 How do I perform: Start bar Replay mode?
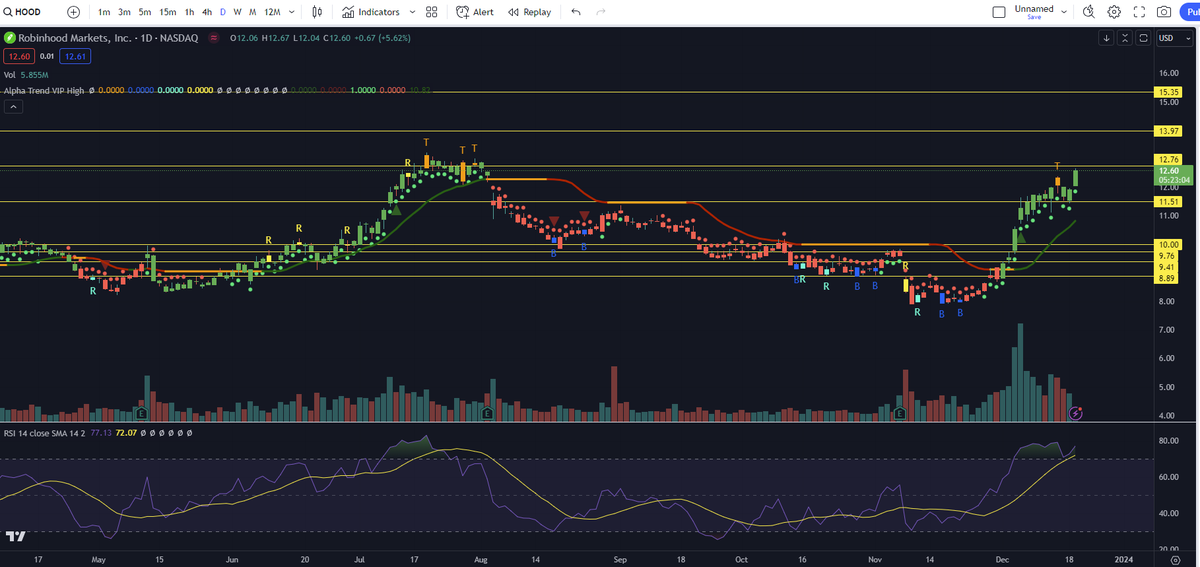coord(529,12)
